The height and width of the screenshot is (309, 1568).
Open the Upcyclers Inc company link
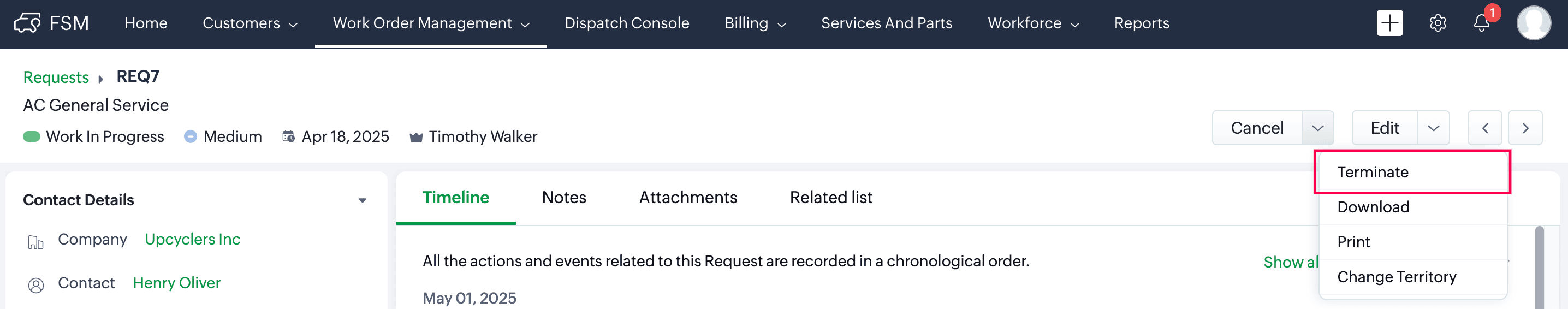[192, 239]
